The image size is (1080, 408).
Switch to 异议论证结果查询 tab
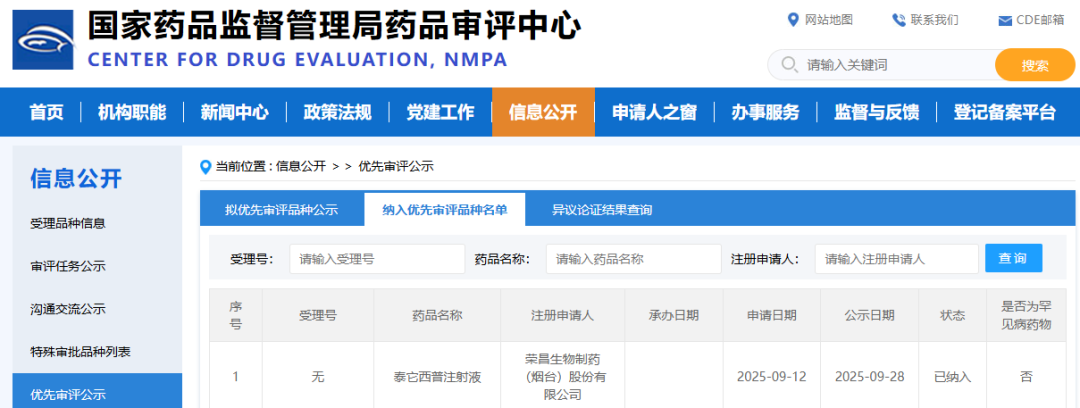(602, 210)
